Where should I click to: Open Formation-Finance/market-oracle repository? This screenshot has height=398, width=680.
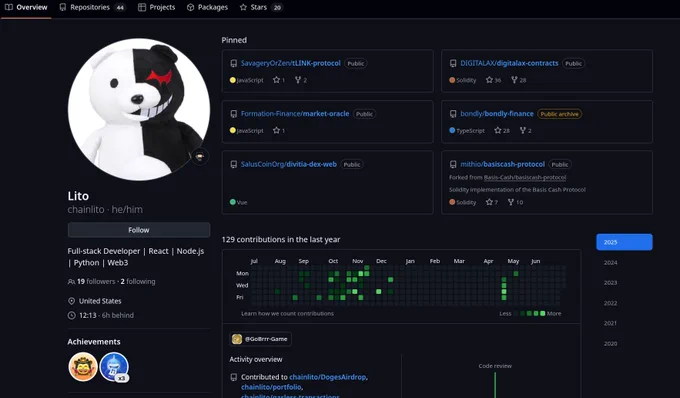[x=295, y=114]
